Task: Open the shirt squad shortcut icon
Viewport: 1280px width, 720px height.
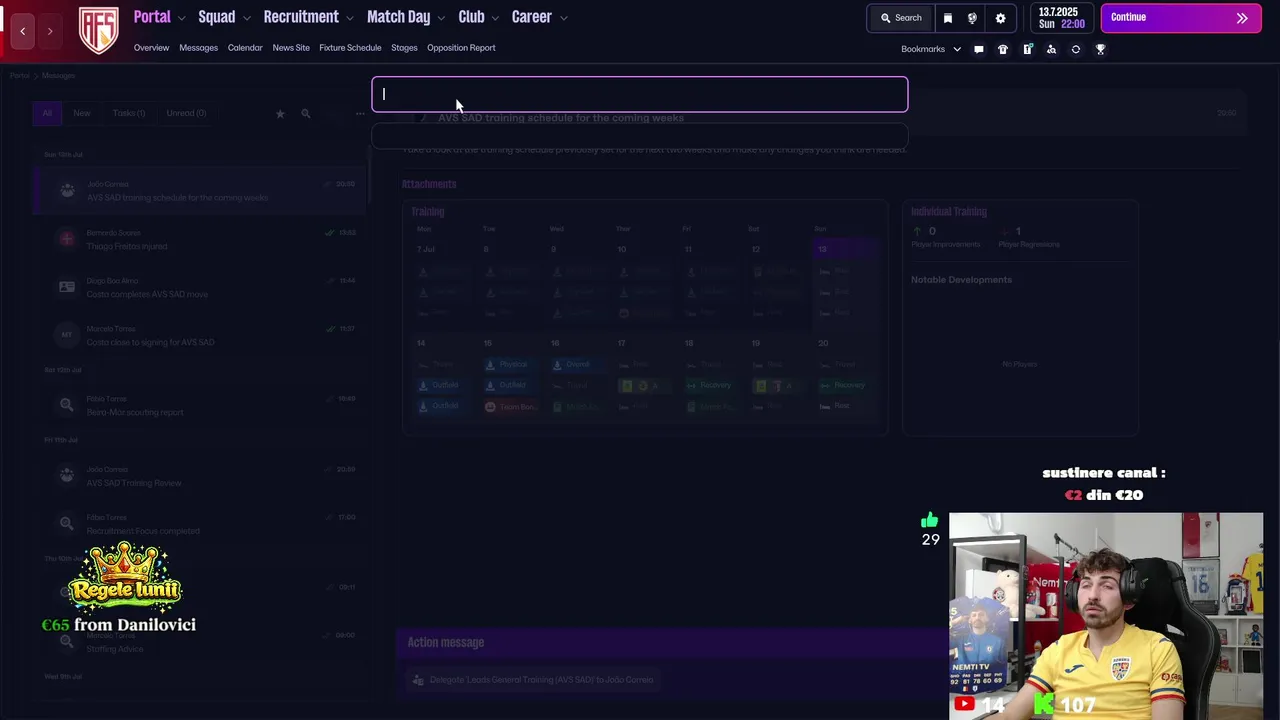Action: [x=1003, y=49]
